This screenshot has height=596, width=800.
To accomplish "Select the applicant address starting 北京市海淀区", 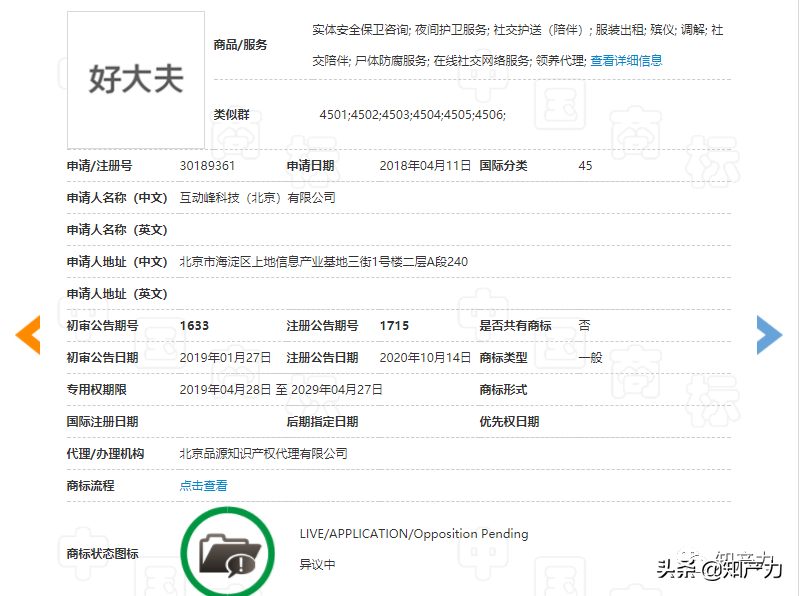I will coord(323,262).
